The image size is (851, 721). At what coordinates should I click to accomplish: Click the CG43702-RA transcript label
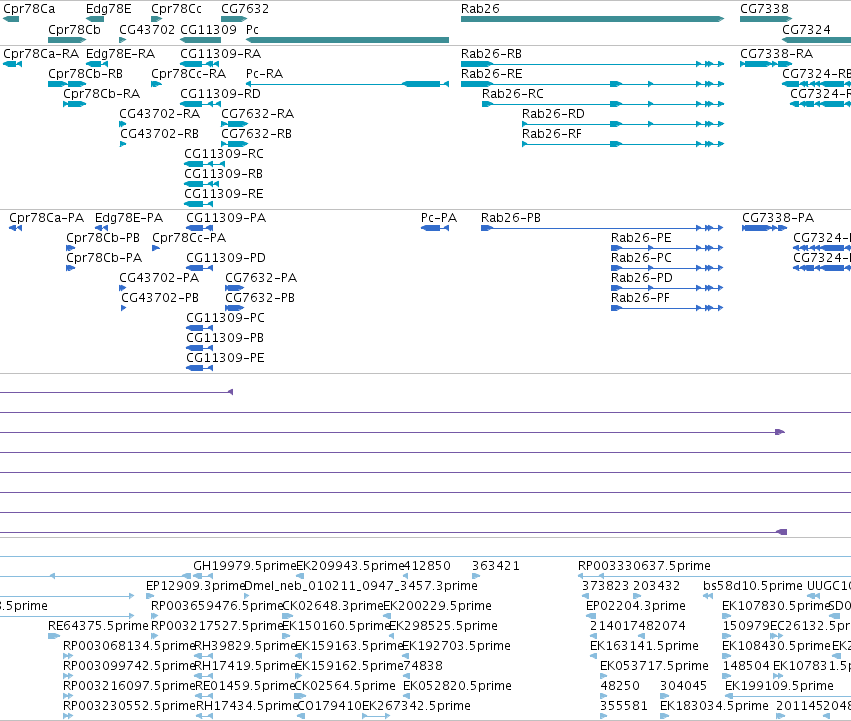(x=160, y=114)
